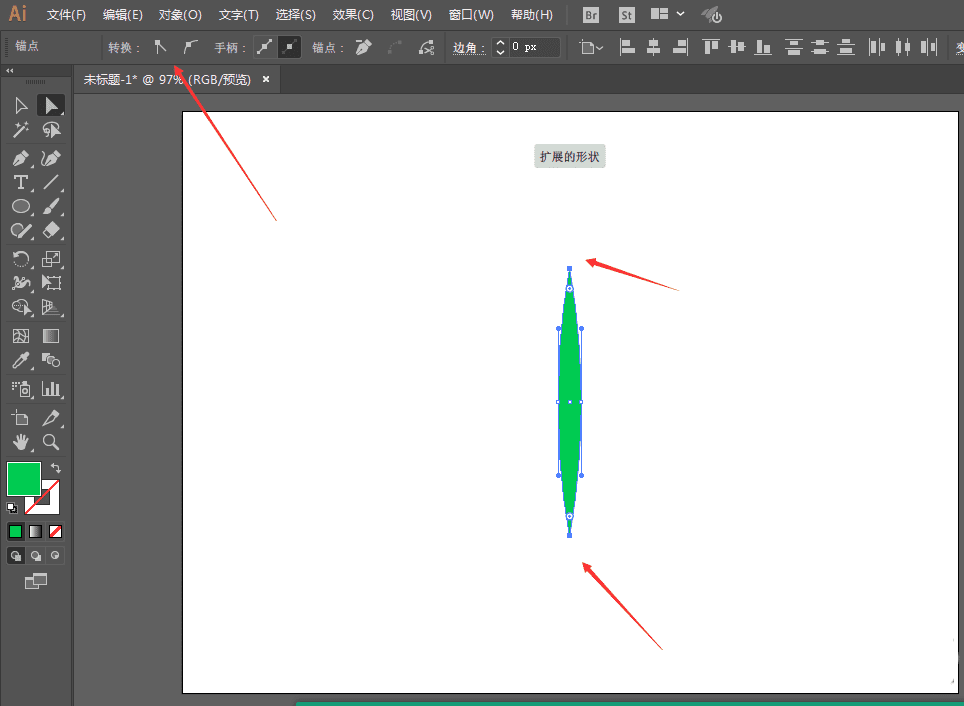Open the 对象(O) menu
This screenshot has height=706, width=964.
(180, 15)
